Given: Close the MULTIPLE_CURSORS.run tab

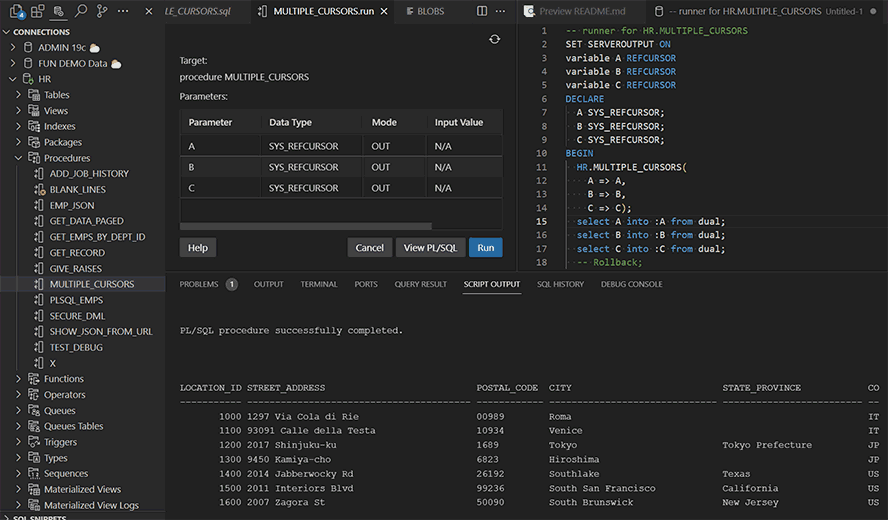Looking at the screenshot, I should (382, 11).
